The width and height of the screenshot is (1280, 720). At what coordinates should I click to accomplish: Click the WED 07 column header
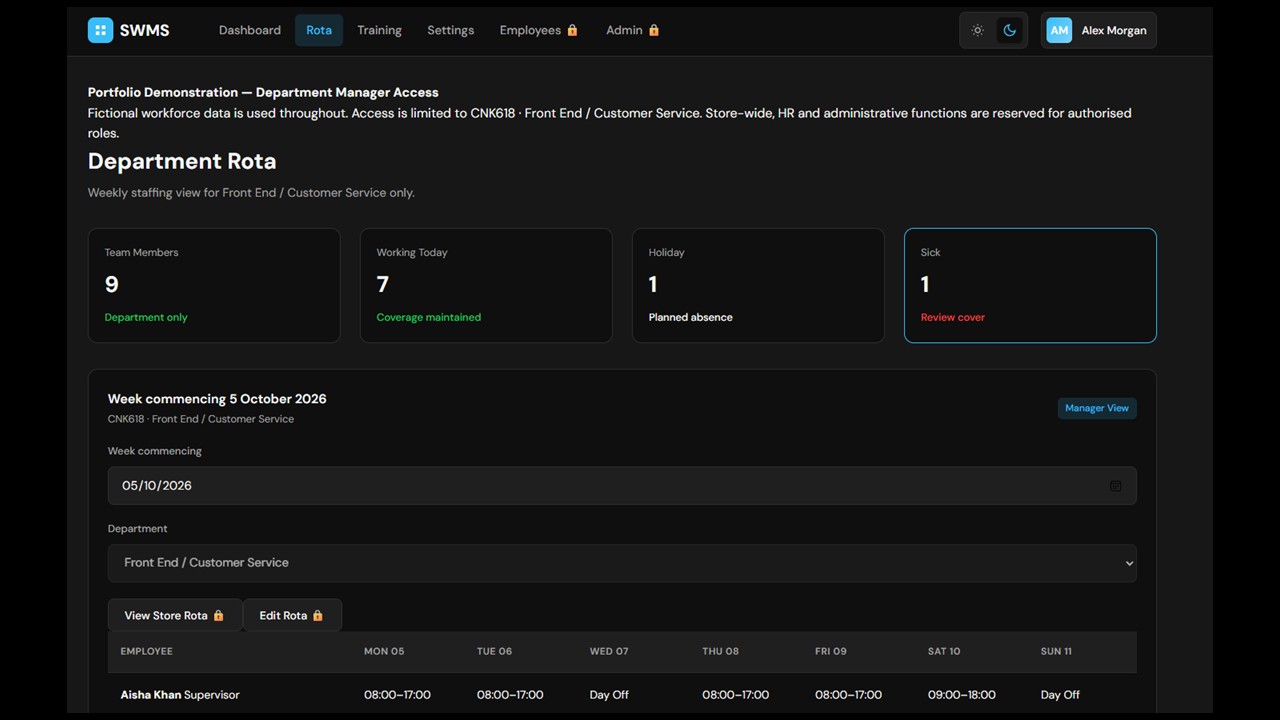tap(609, 651)
